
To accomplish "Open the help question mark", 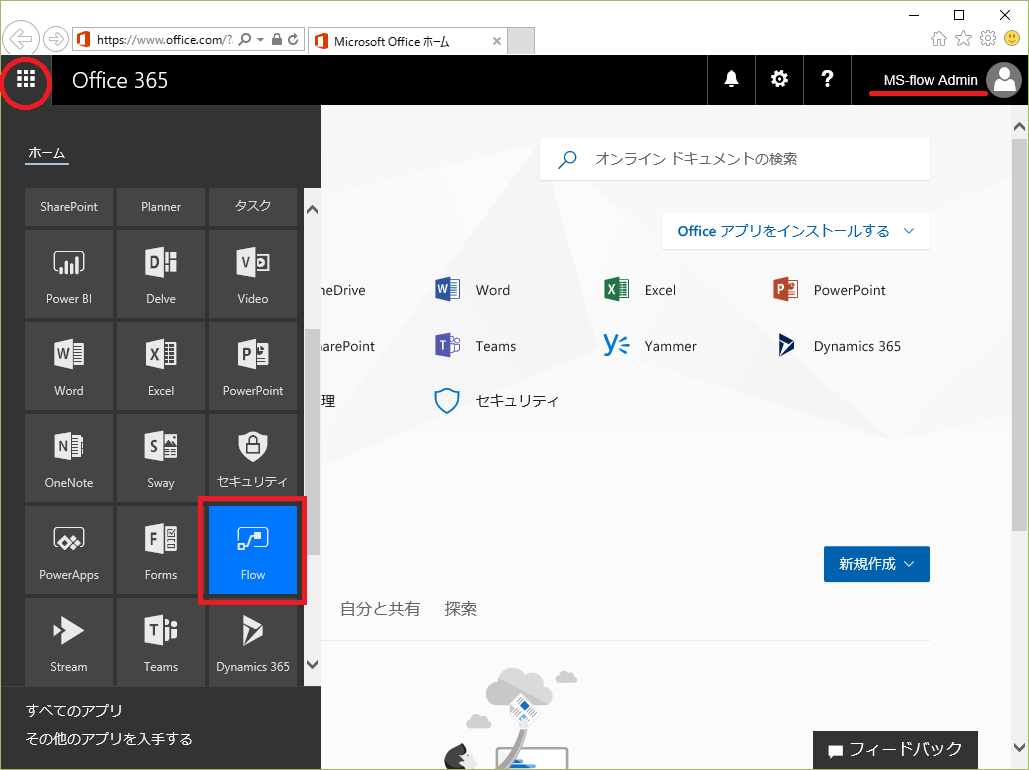I will click(x=827, y=79).
